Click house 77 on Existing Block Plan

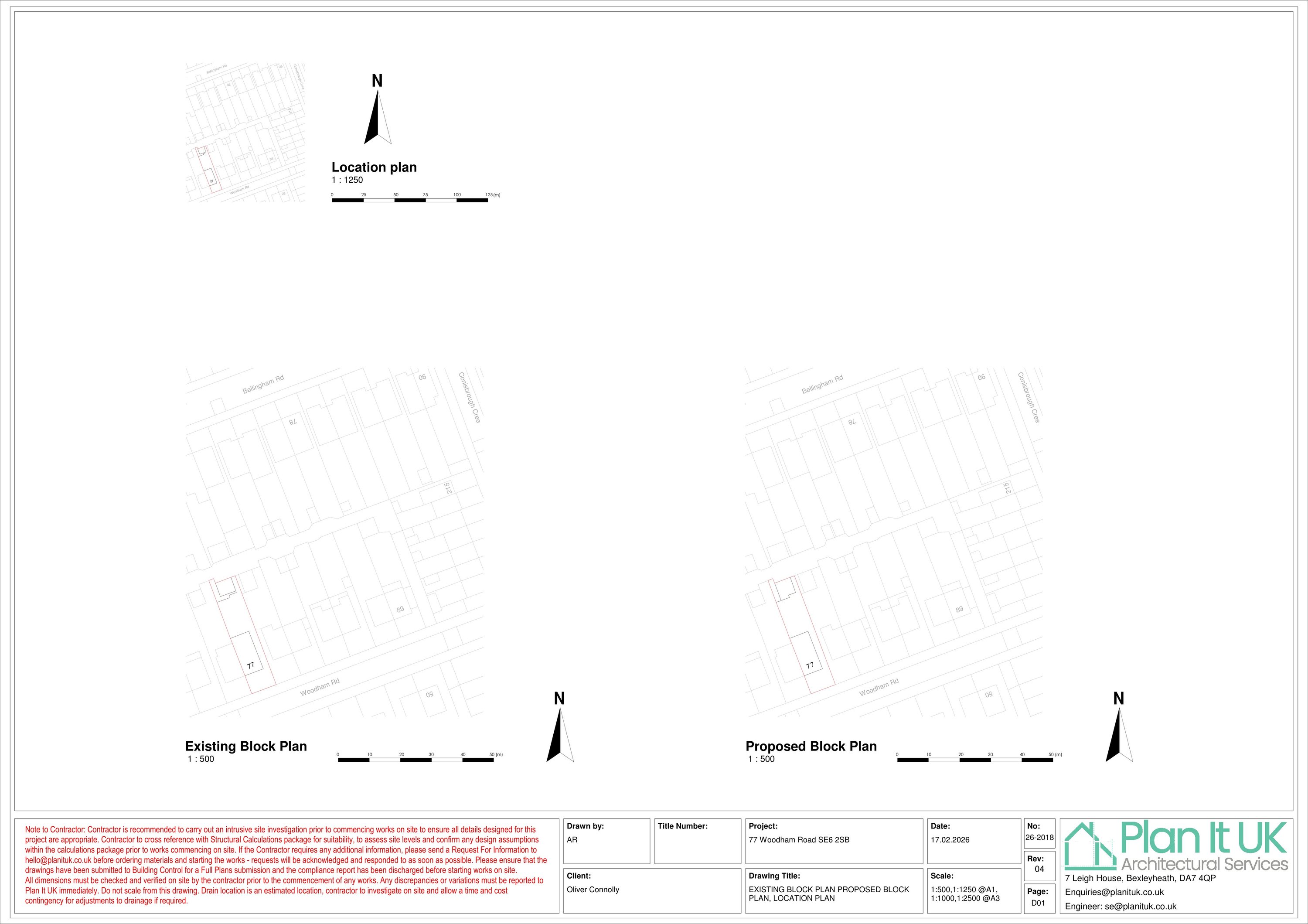(248, 655)
